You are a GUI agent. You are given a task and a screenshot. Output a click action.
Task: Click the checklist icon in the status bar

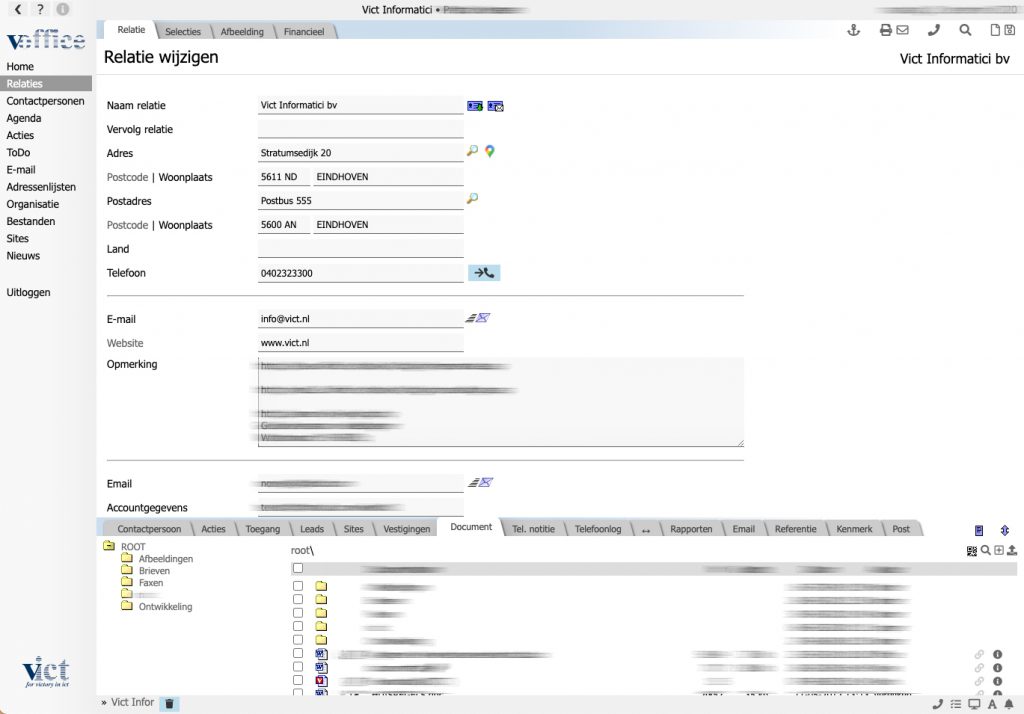[956, 704]
